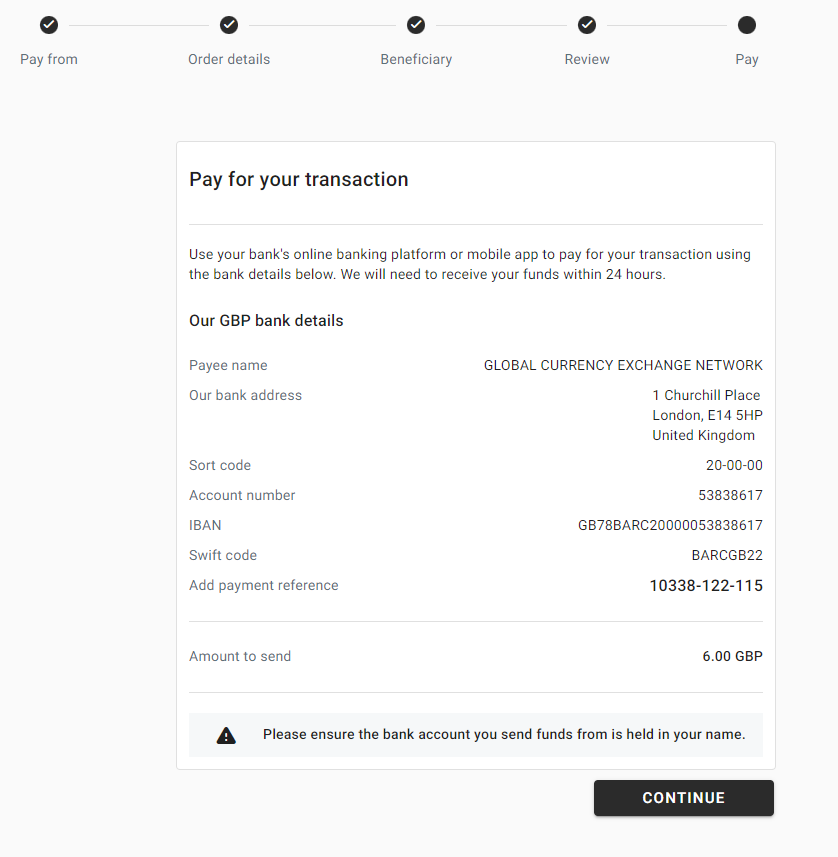Open the Review step label
The image size is (838, 857).
[587, 59]
